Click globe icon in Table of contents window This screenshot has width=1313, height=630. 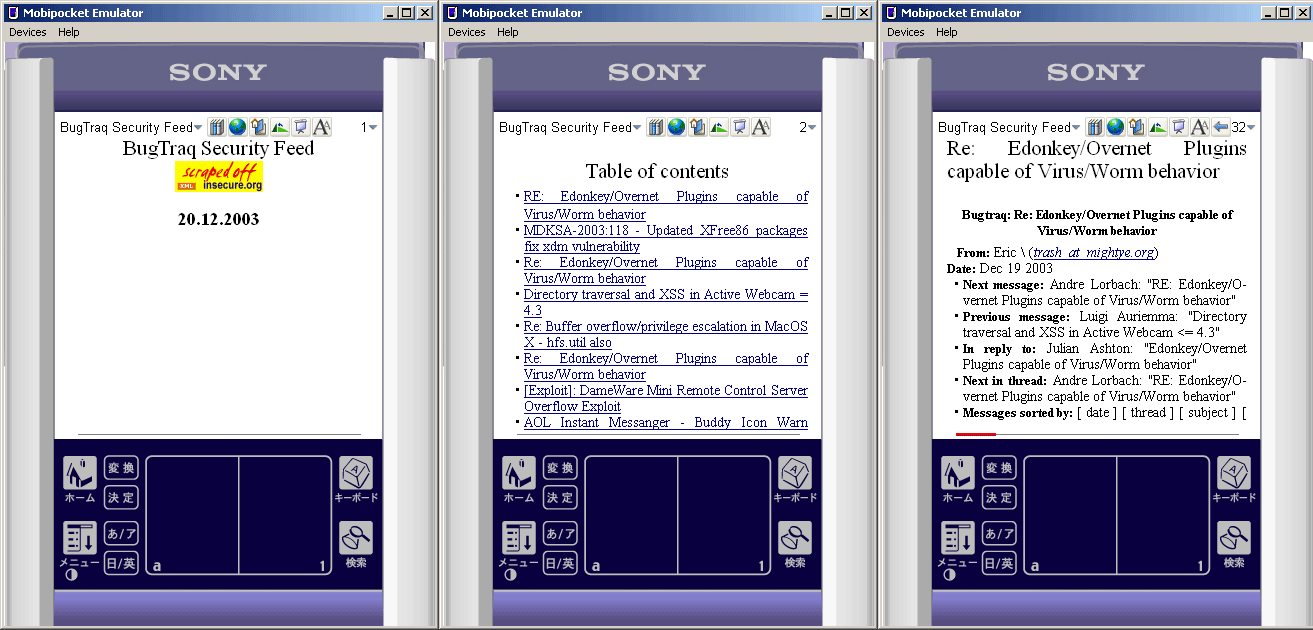point(676,127)
